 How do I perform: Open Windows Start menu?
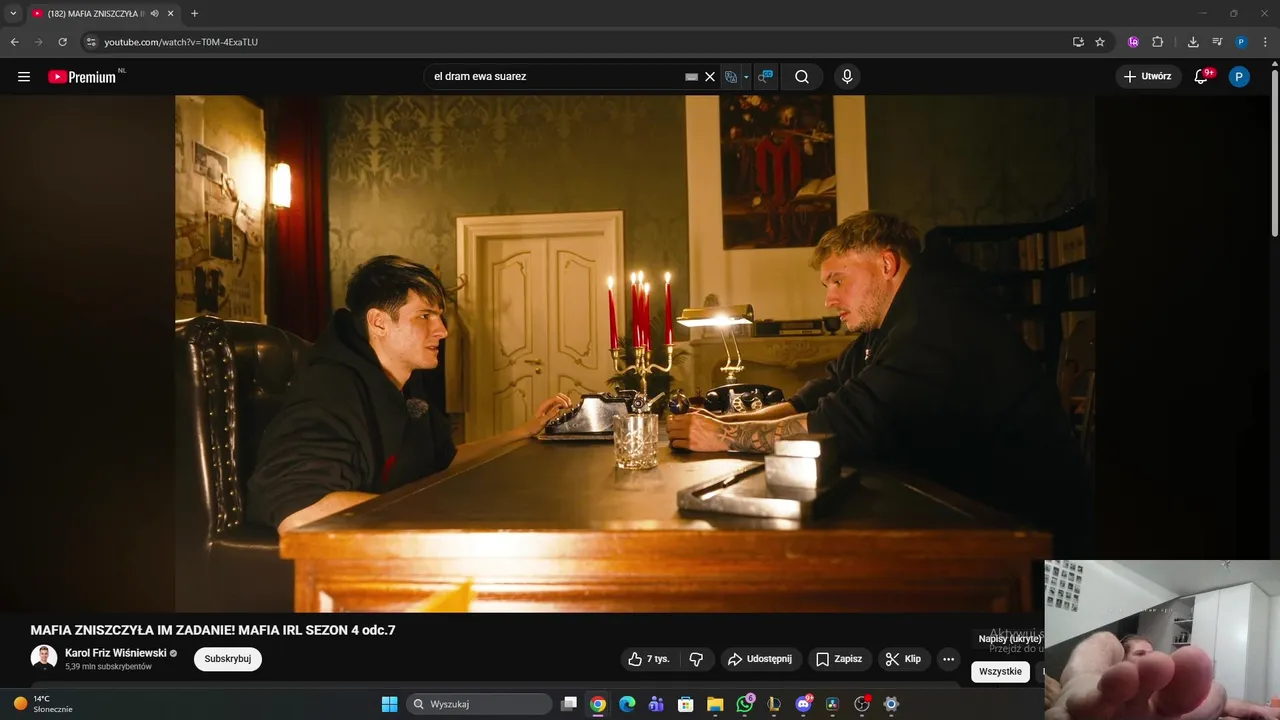[390, 704]
